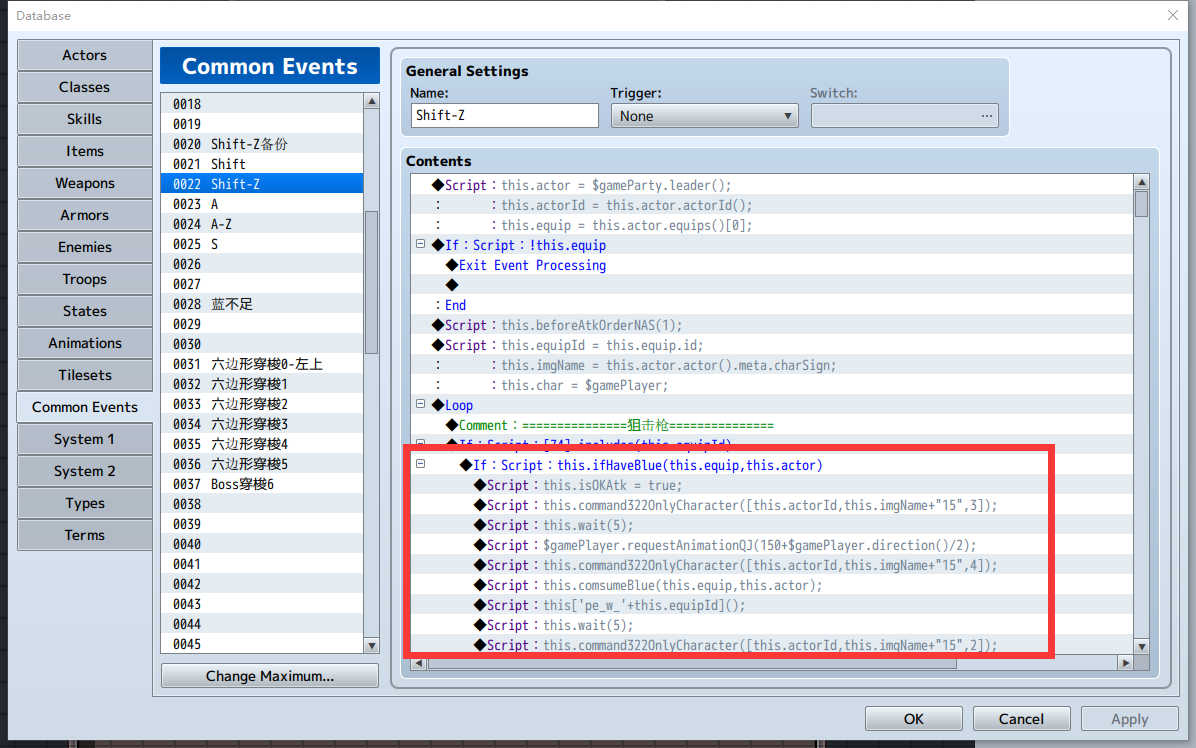The height and width of the screenshot is (748, 1196).
Task: Click the Contents horizontal scroll left arrow
Action: point(419,663)
